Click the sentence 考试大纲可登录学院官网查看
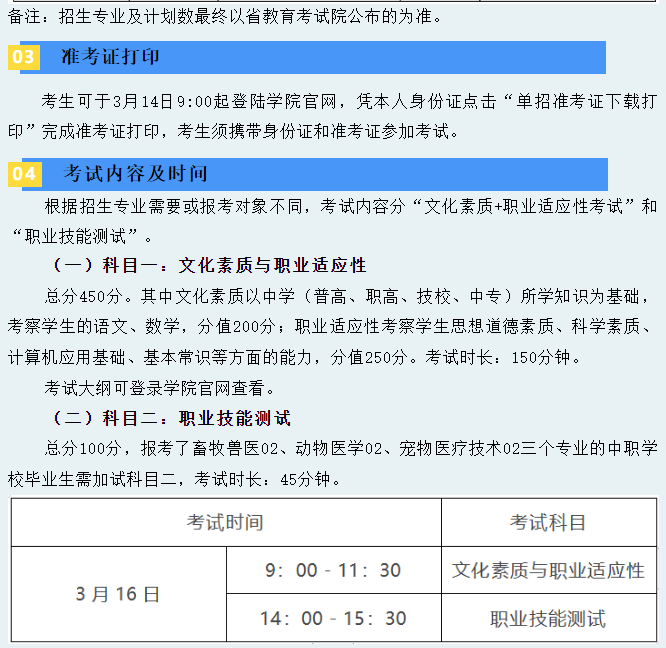Image resolution: width=666 pixels, height=648 pixels. click(x=160, y=388)
